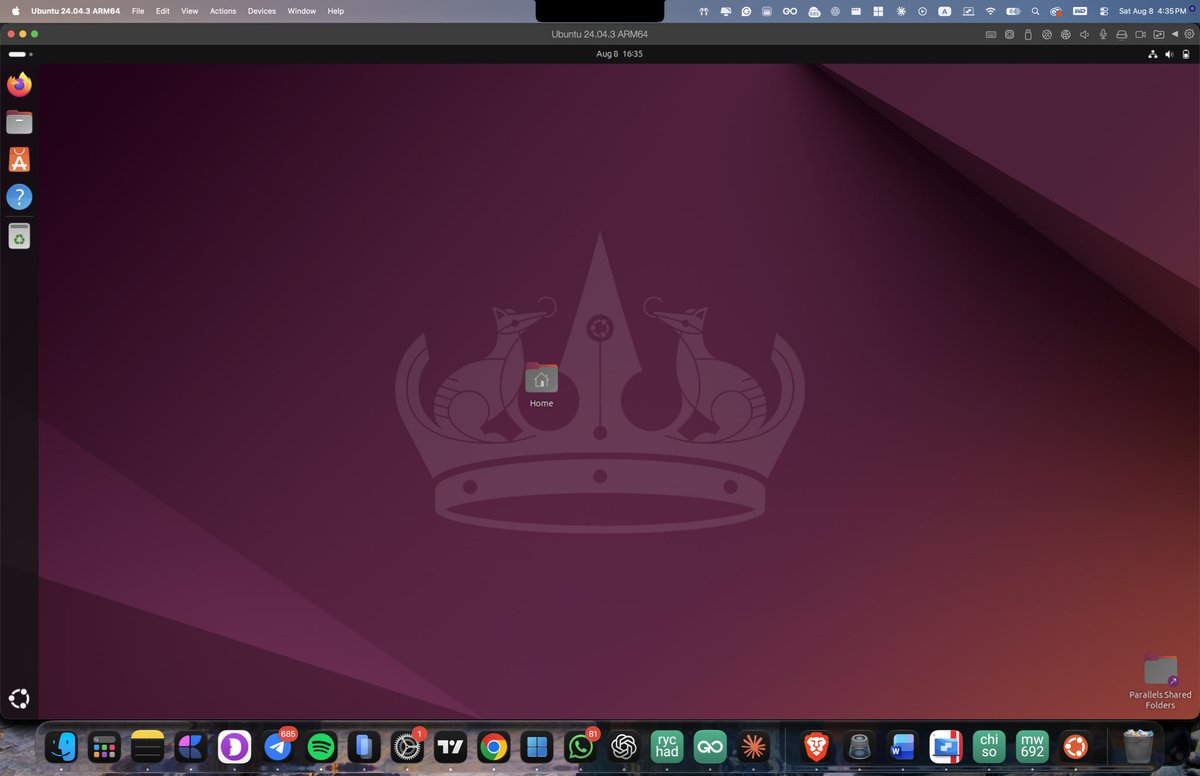Click the Parallels camera icon

tap(1140, 34)
